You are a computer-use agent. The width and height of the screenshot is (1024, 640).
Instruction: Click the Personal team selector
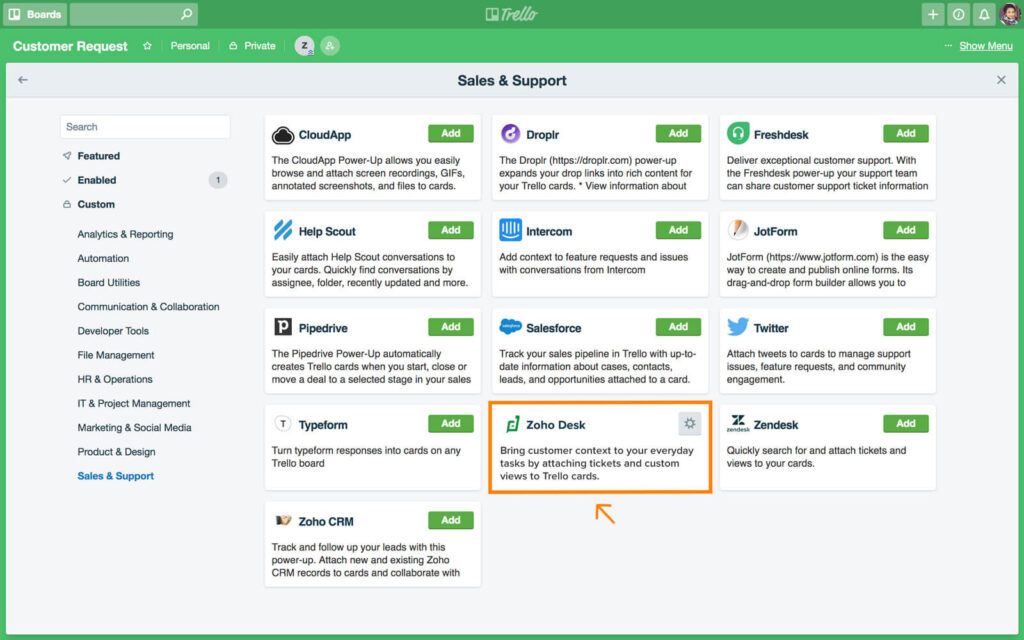click(190, 46)
